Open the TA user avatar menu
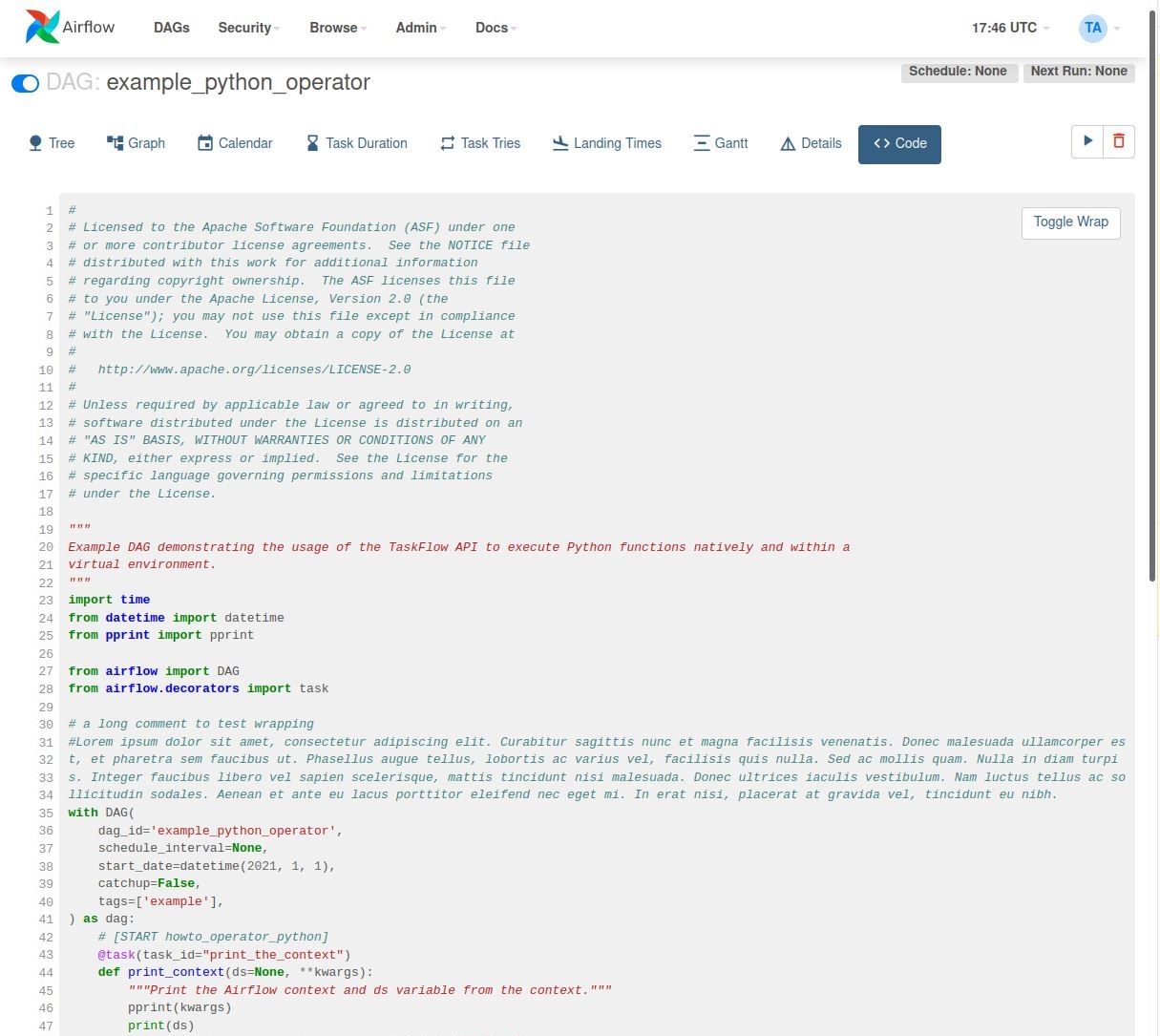This screenshot has height=1036, width=1160. [1093, 28]
